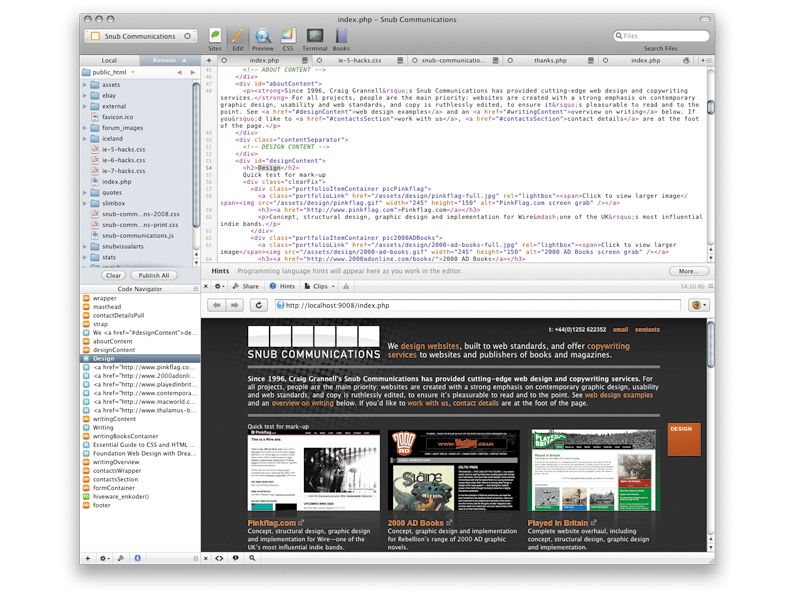The image size is (800, 600).
Task: Click the 2000 AD Books link in preview
Action: (x=415, y=523)
